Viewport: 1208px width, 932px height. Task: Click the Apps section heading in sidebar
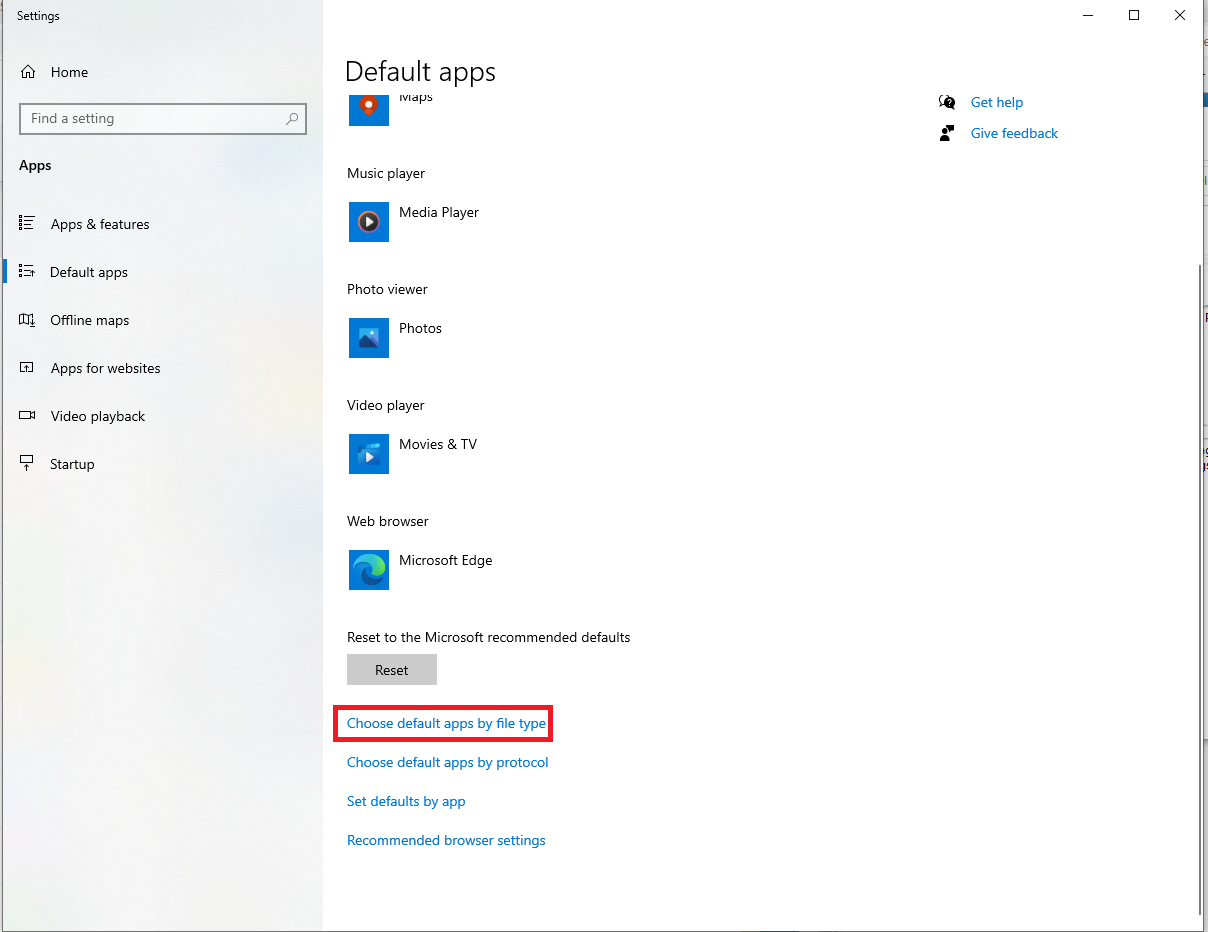coord(35,165)
